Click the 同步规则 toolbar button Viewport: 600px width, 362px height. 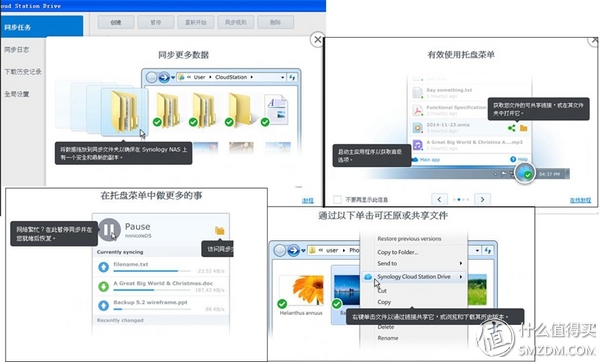point(236,22)
